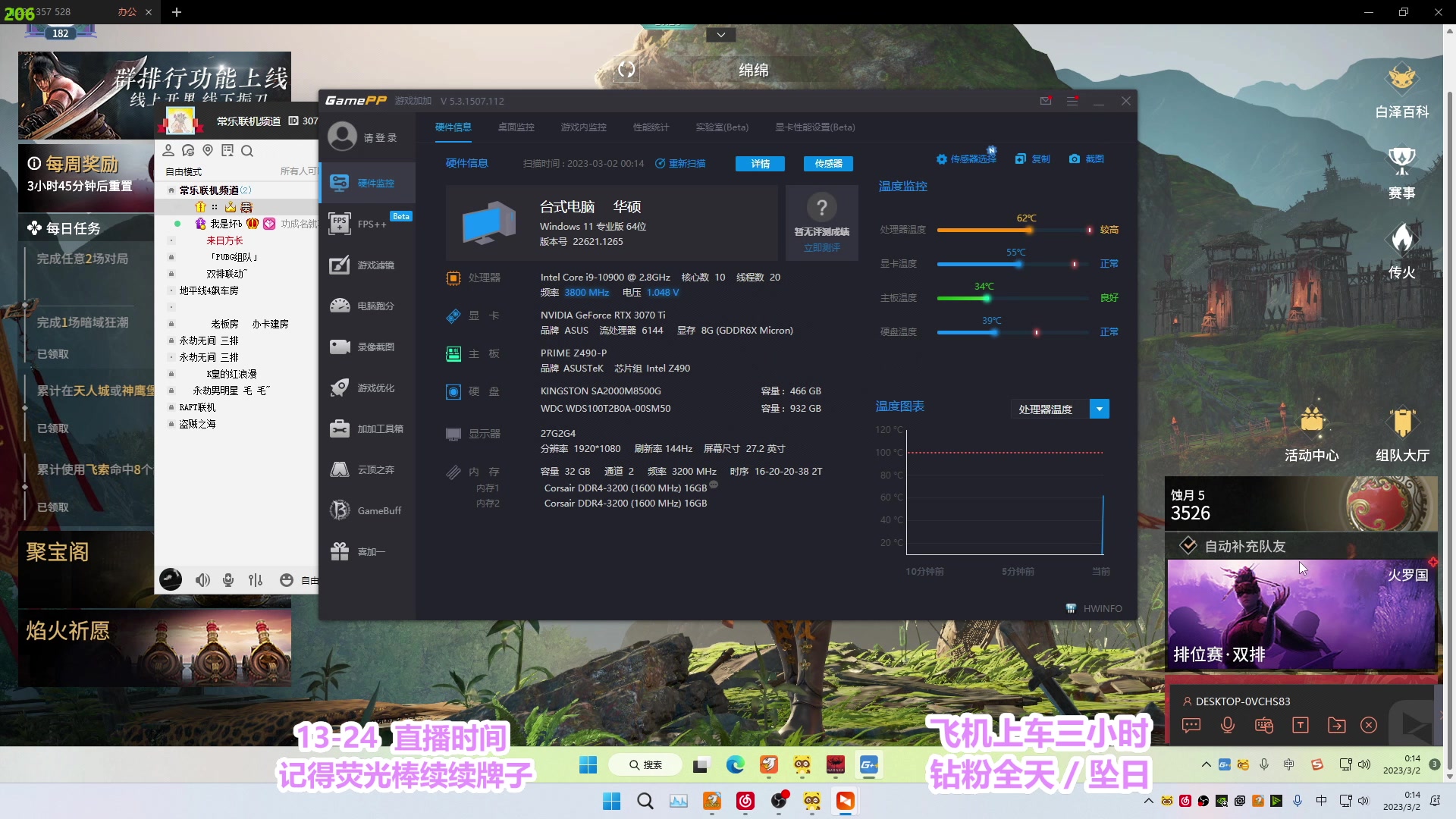
Task: Switch to 硬件信息 tab
Action: 453,127
